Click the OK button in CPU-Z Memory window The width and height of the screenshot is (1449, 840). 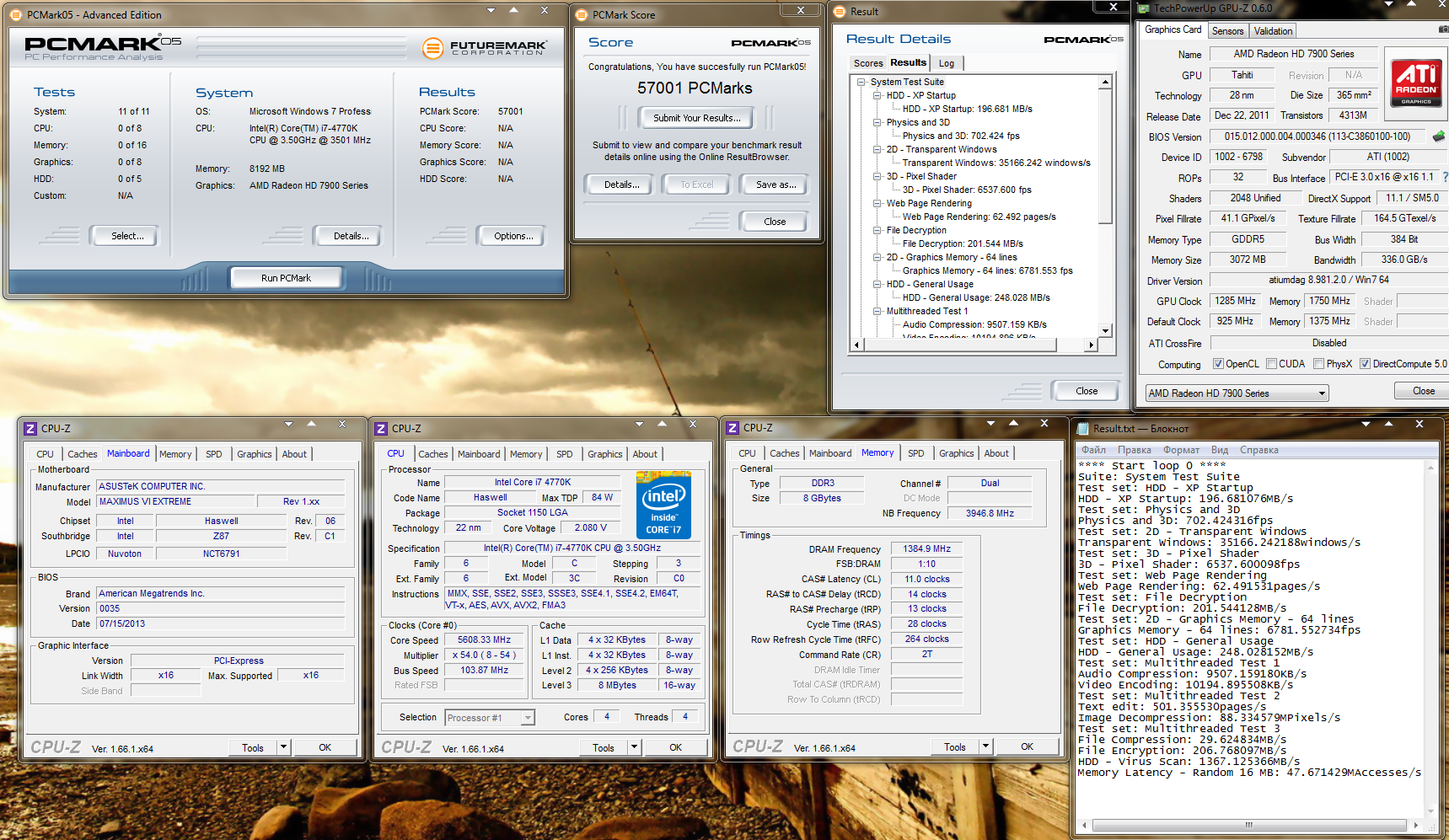point(1027,746)
